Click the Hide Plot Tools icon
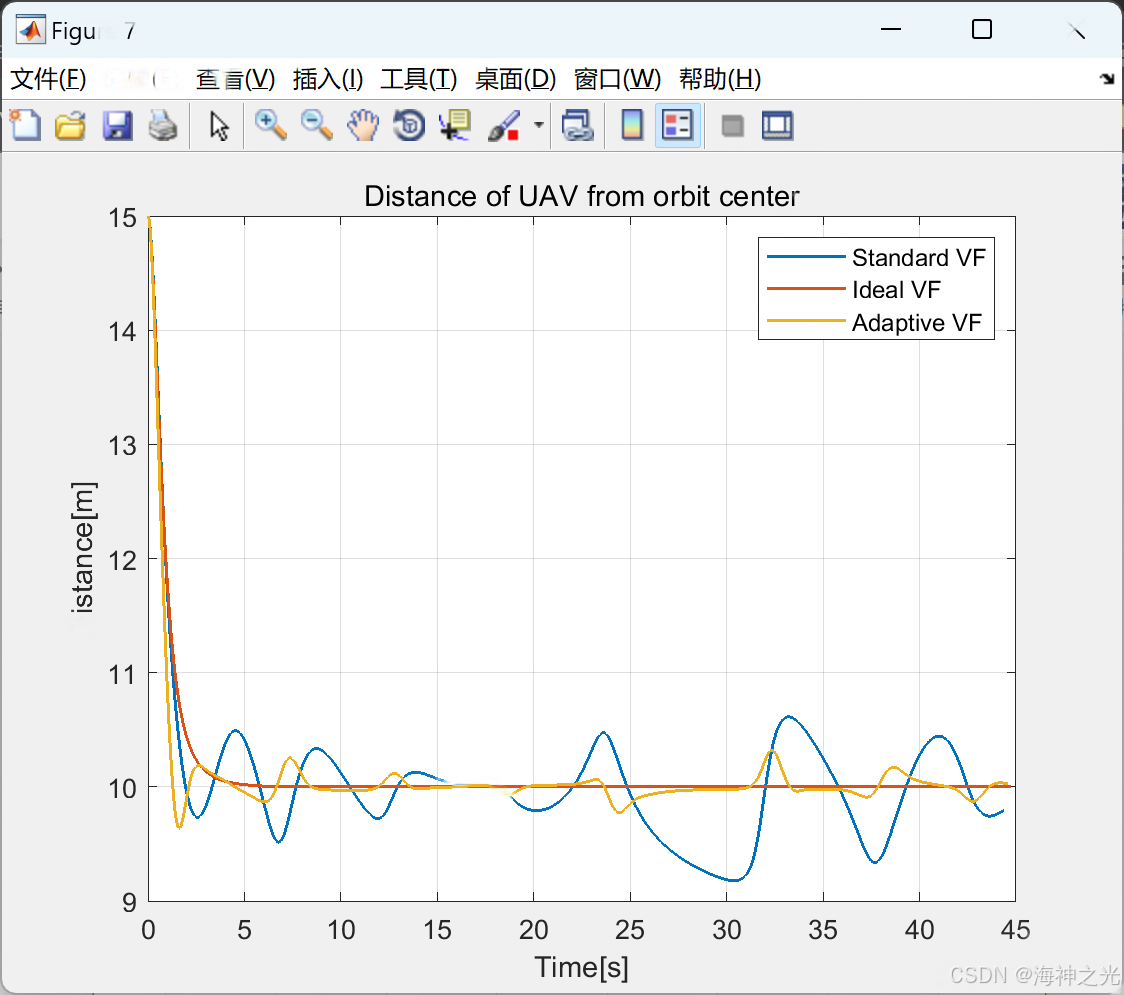Viewport: 1124px width, 995px height. tap(732, 126)
